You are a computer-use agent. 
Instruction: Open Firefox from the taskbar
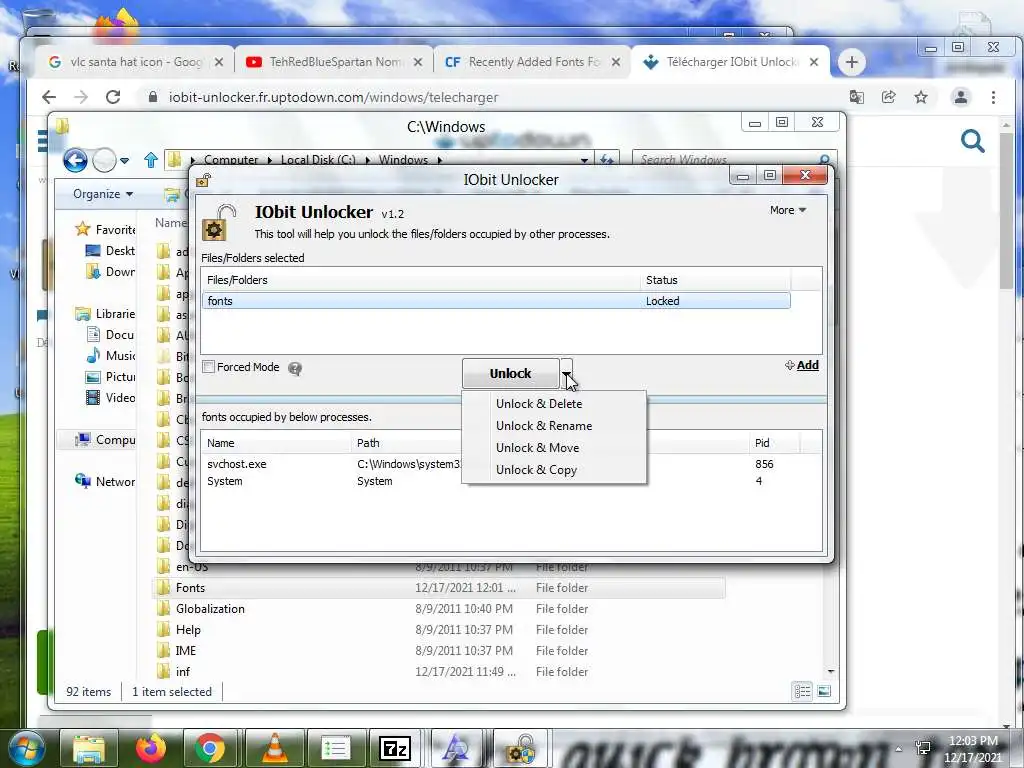pyautogui.click(x=150, y=748)
